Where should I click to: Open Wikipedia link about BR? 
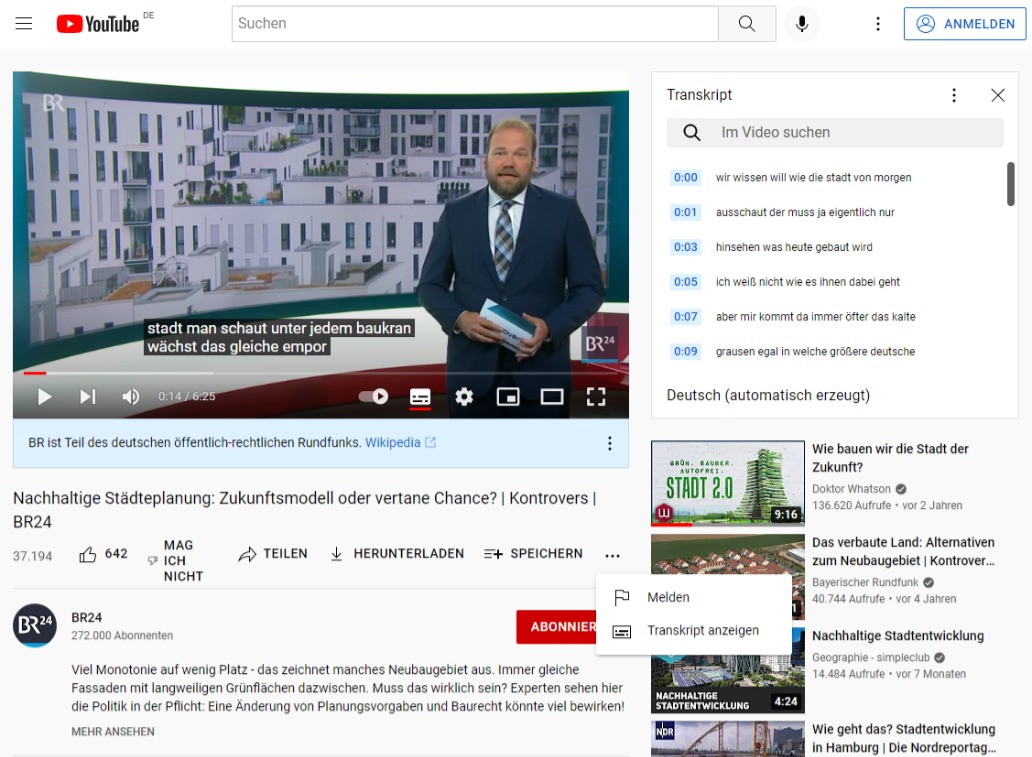(400, 442)
